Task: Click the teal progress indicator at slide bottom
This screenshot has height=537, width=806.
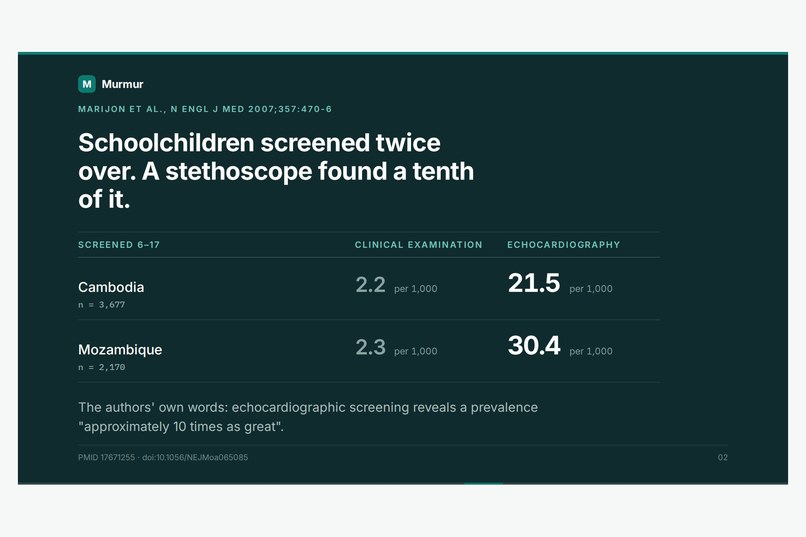Action: [483, 483]
